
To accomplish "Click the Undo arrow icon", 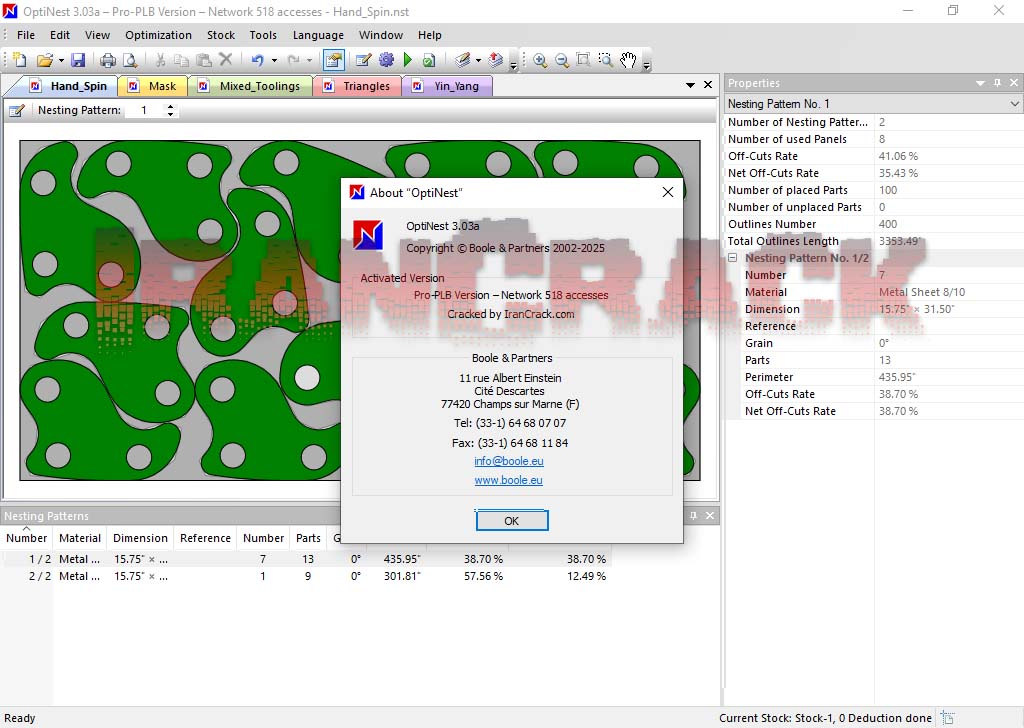I will pos(258,61).
